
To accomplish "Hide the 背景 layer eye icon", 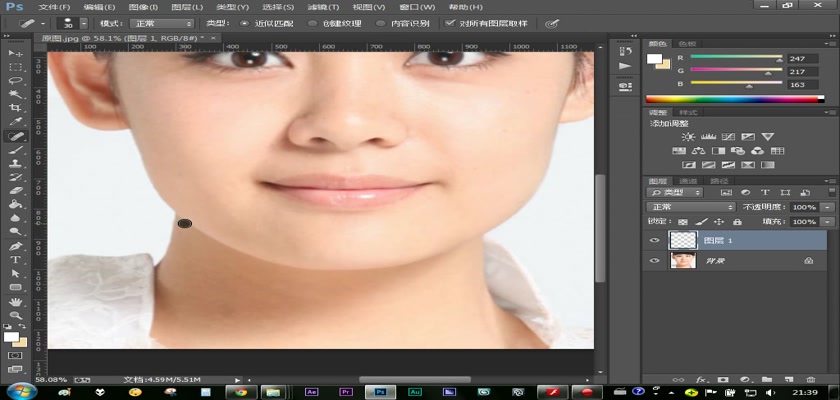I will pos(654,261).
